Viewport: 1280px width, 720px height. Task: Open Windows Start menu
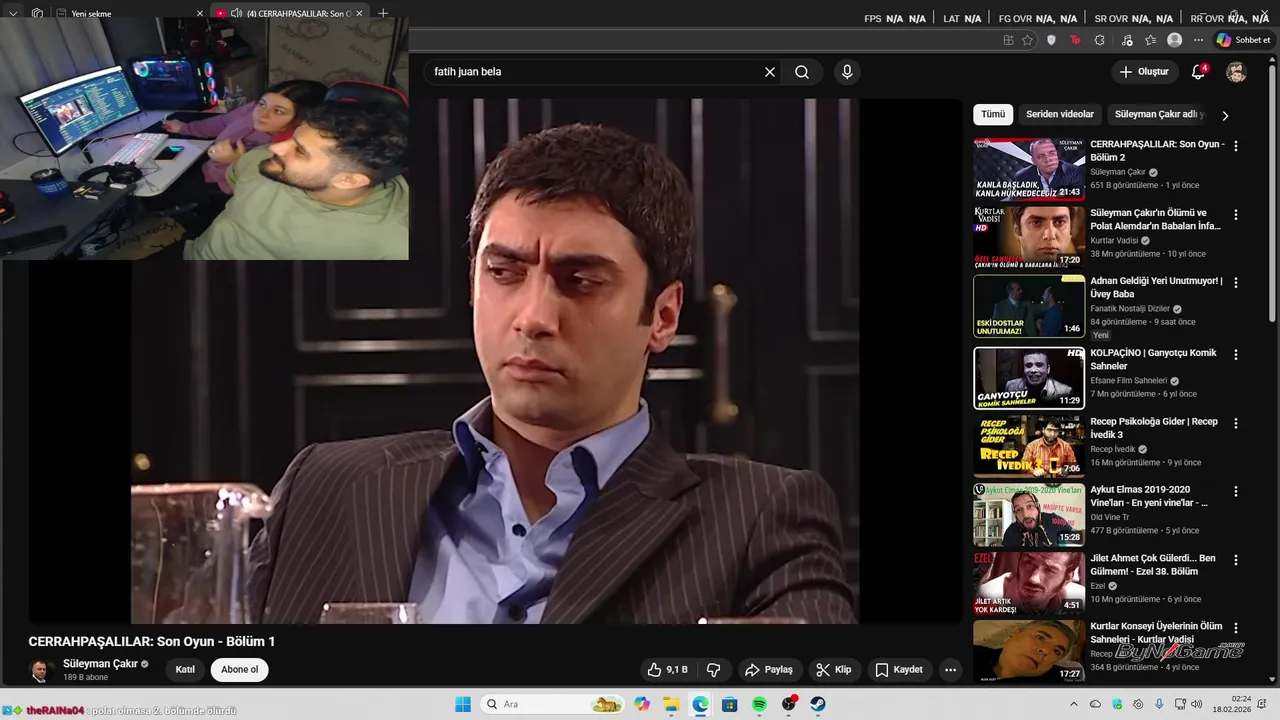[x=463, y=704]
